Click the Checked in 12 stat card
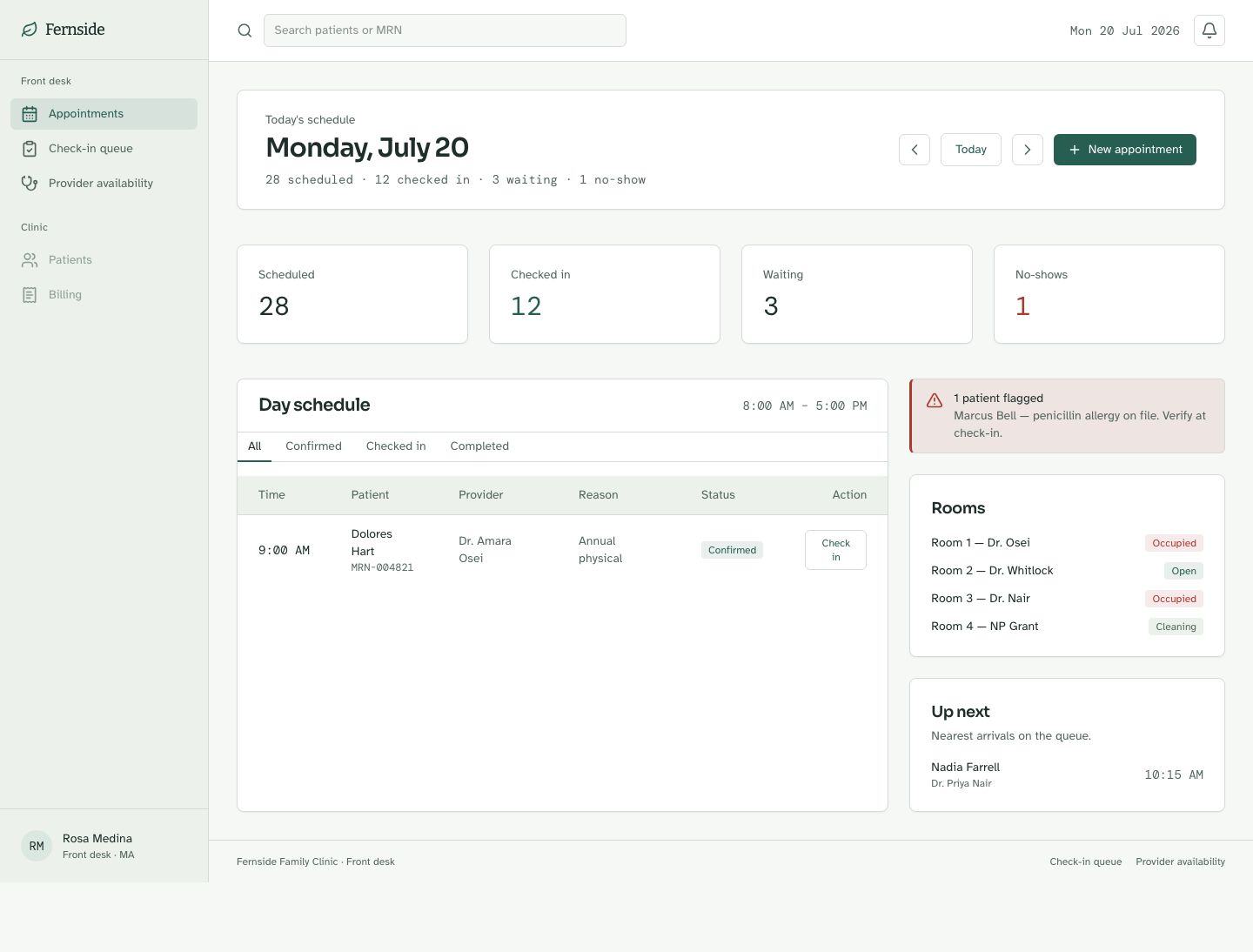Image resolution: width=1253 pixels, height=952 pixels. click(605, 294)
